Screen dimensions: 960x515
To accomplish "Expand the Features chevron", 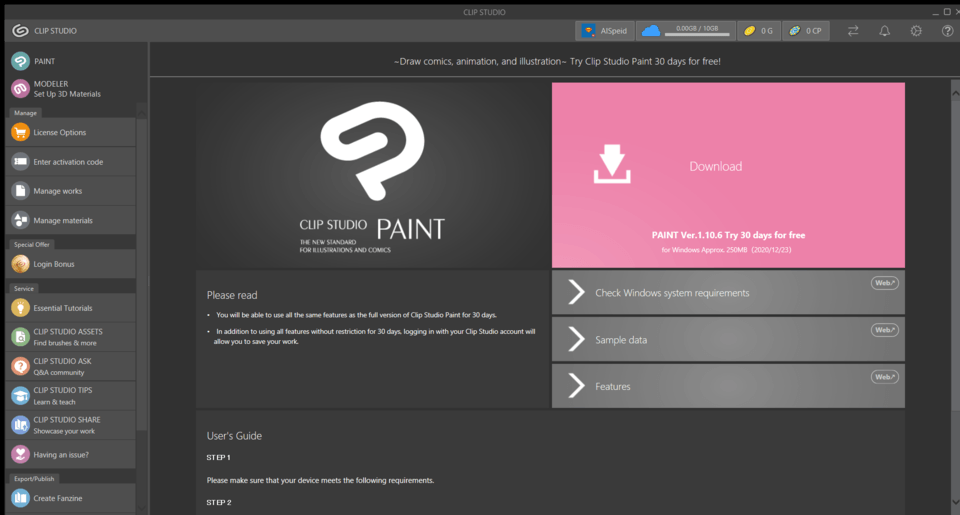I will [576, 386].
